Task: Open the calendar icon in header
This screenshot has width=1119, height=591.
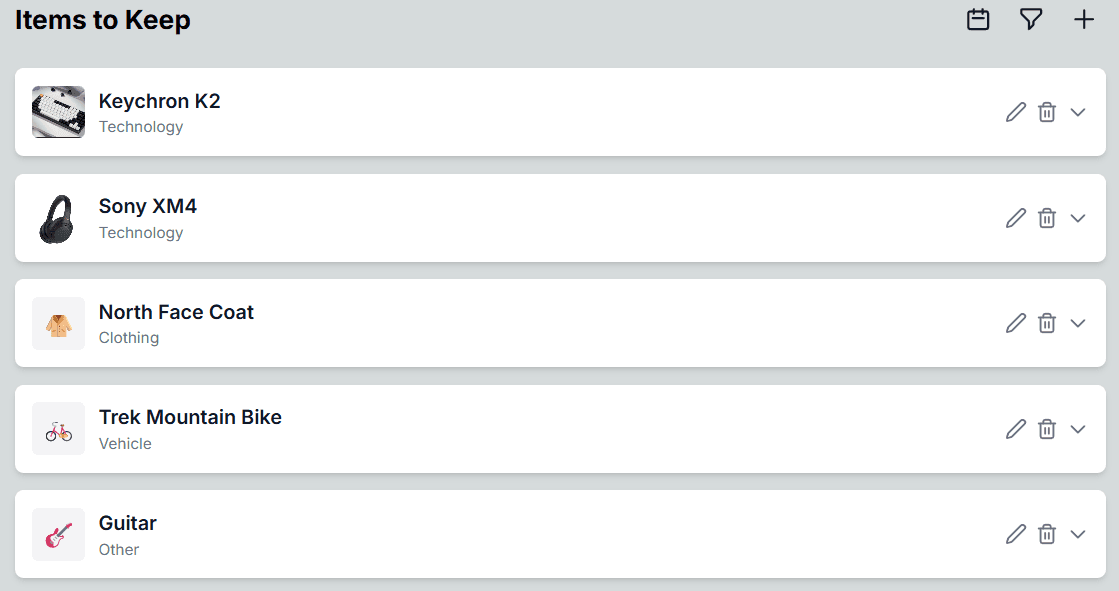Action: 978,19
